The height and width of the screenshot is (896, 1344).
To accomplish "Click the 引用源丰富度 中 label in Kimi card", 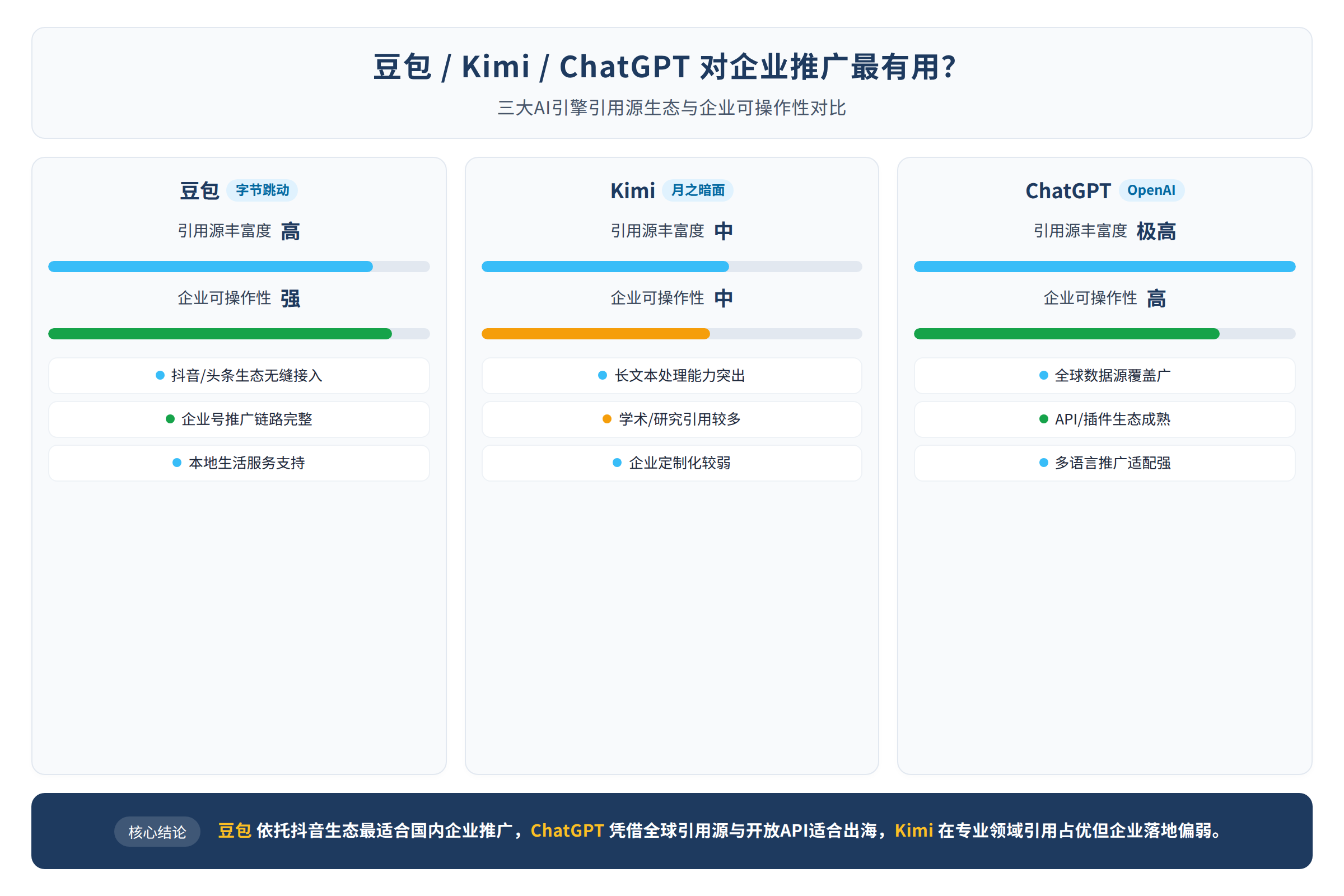I will click(672, 231).
